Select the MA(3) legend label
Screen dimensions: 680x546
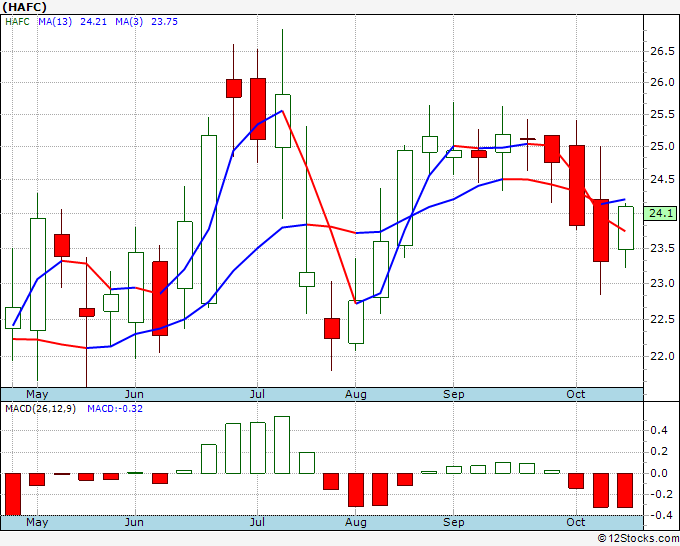pyautogui.click(x=129, y=22)
